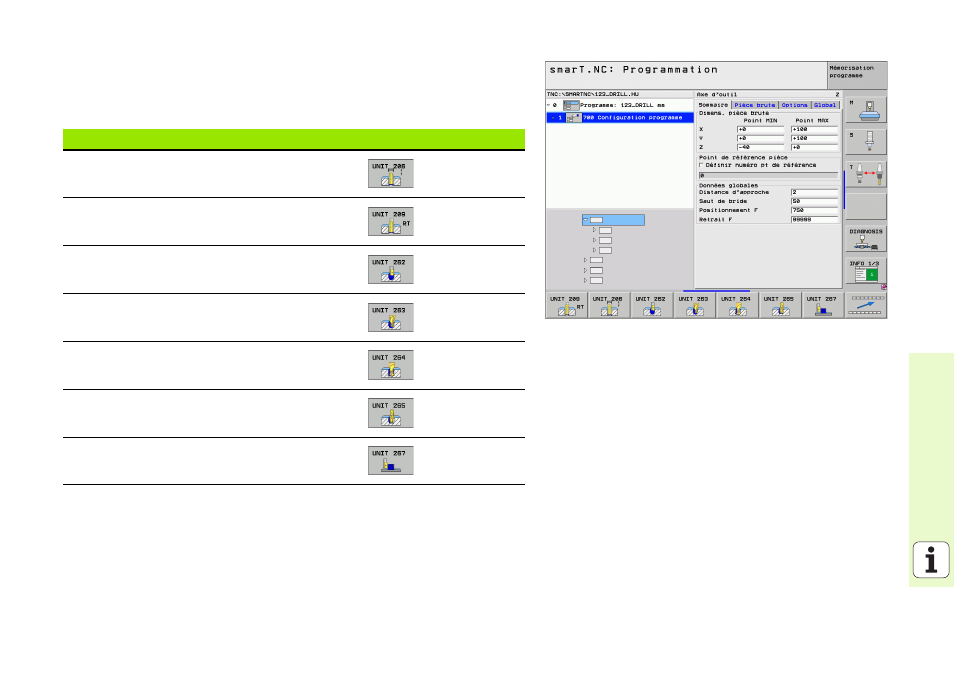Collapse tree node 0 Programme: 123_DRILL
The width and height of the screenshot is (954, 673).
pyautogui.click(x=548, y=105)
